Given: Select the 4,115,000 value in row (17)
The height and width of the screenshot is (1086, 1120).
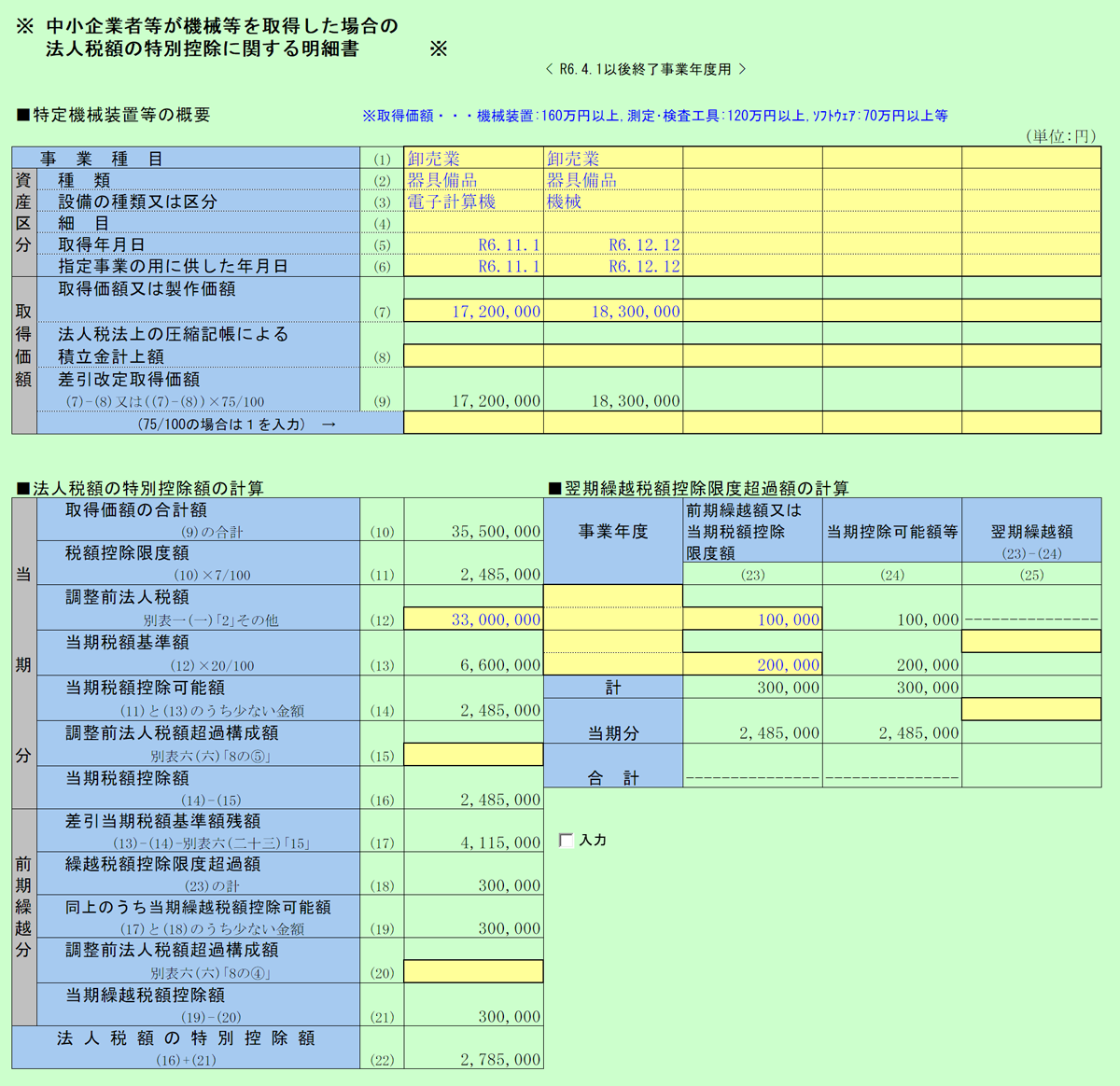Looking at the screenshot, I should (x=500, y=842).
